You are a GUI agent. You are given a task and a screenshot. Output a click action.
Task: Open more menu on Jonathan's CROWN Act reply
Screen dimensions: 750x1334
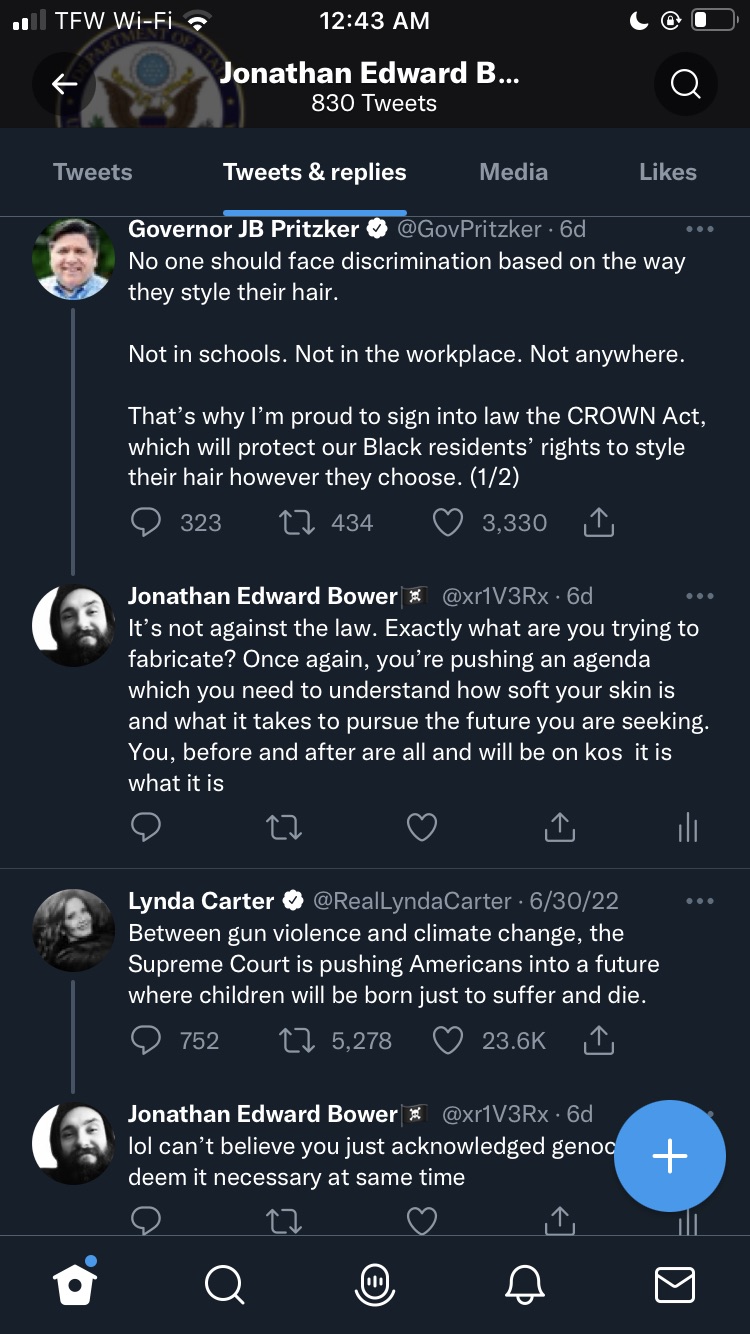click(700, 596)
